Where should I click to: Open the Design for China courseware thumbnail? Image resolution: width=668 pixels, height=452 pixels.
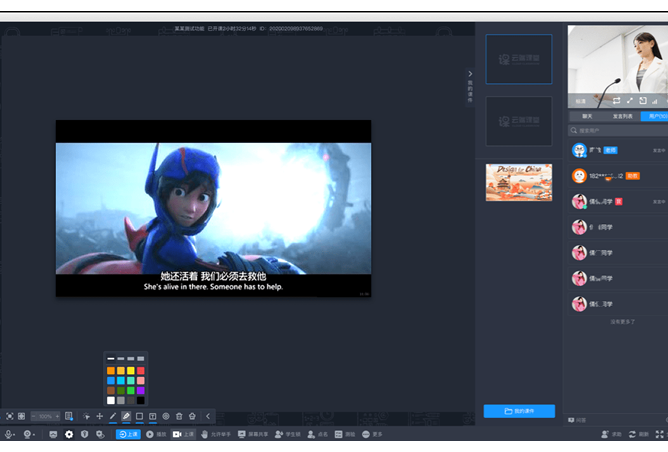pyautogui.click(x=519, y=182)
